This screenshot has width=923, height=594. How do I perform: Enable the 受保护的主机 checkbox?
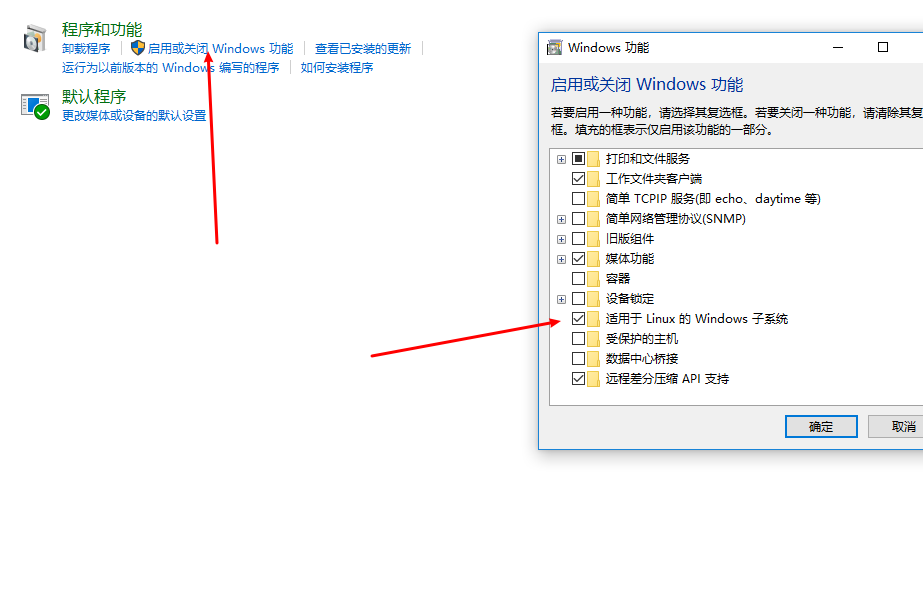pos(579,339)
